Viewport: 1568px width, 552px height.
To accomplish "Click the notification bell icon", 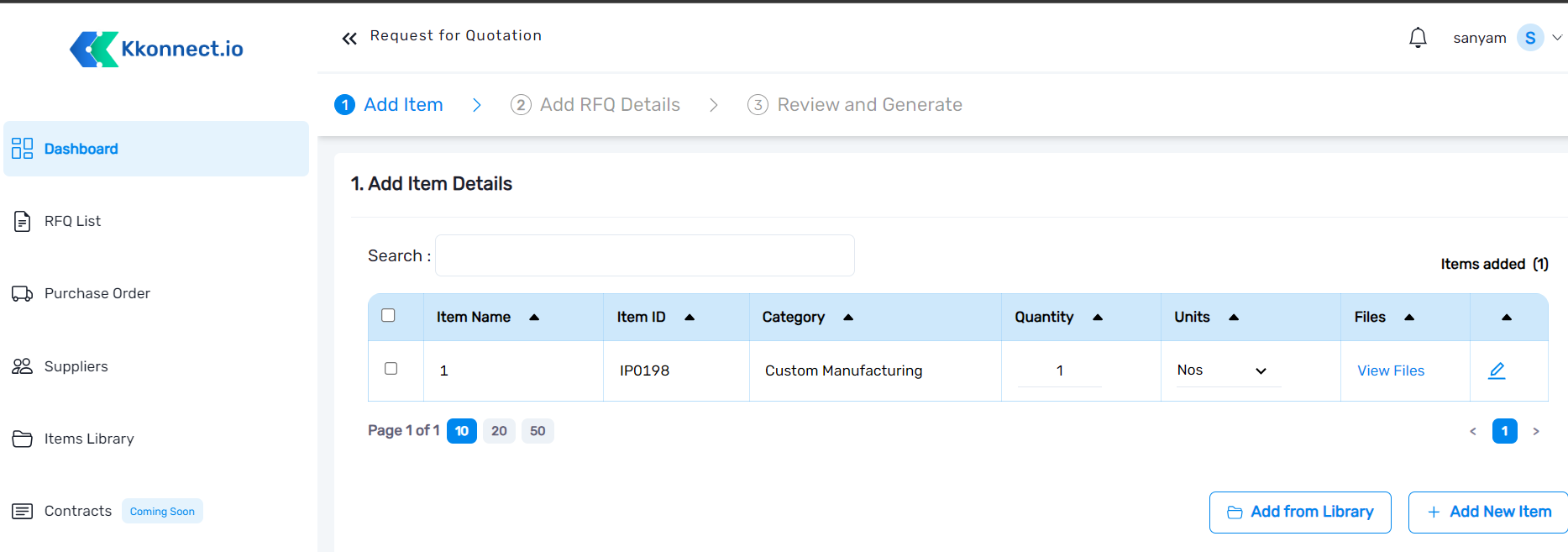I will pyautogui.click(x=1418, y=38).
